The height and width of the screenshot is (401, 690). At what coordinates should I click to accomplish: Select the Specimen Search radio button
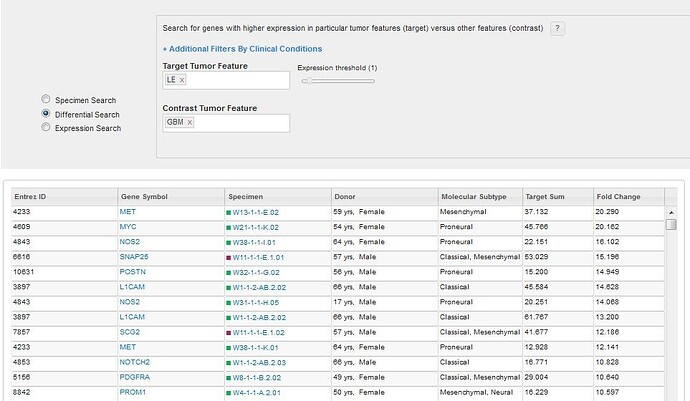pos(46,99)
